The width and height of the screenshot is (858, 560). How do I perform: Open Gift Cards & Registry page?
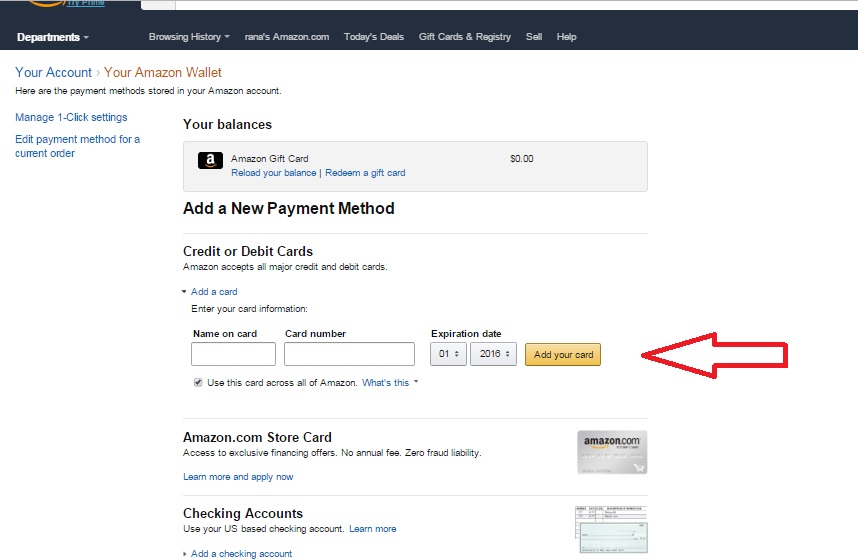coord(465,37)
